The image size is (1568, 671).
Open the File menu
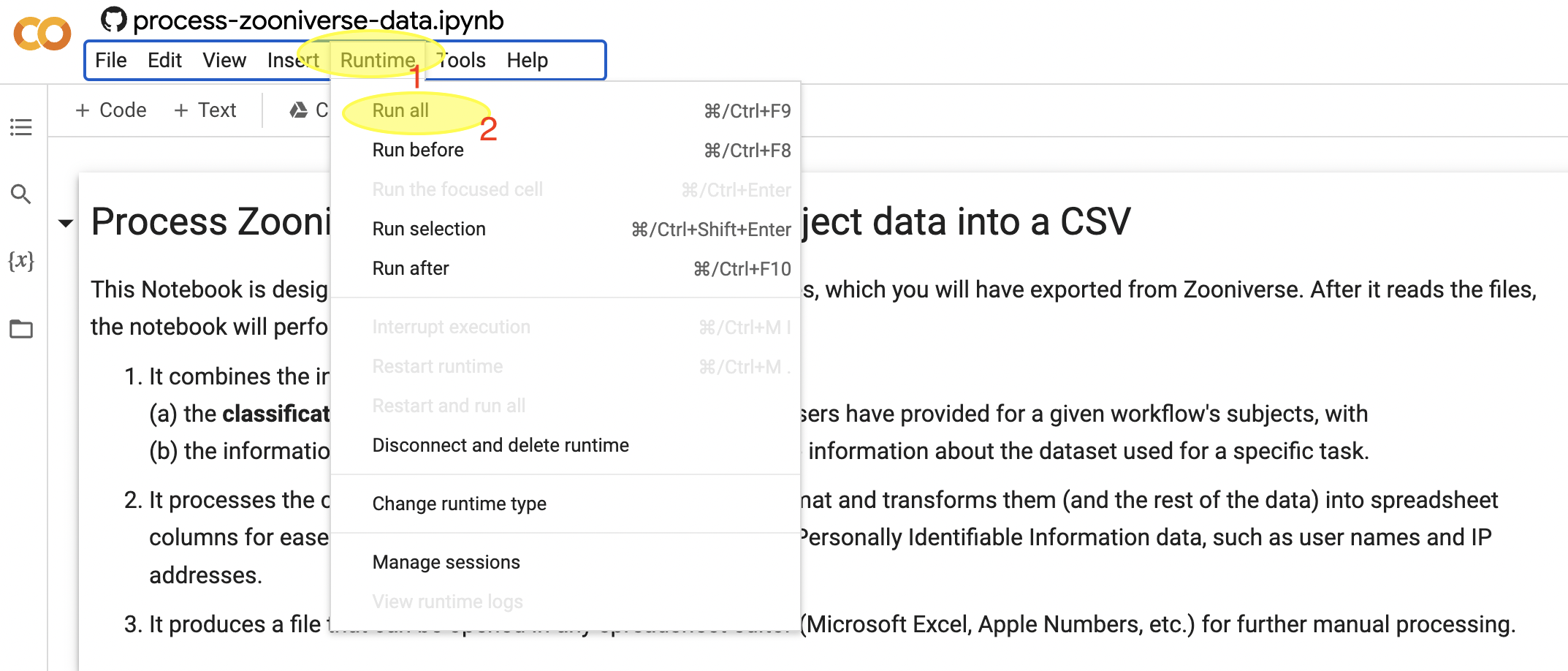coord(111,60)
